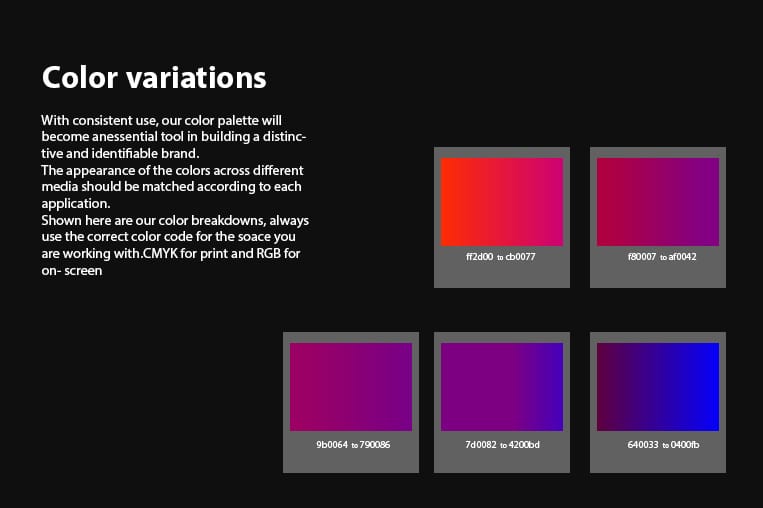Select the af0042 hex code text

point(680,257)
